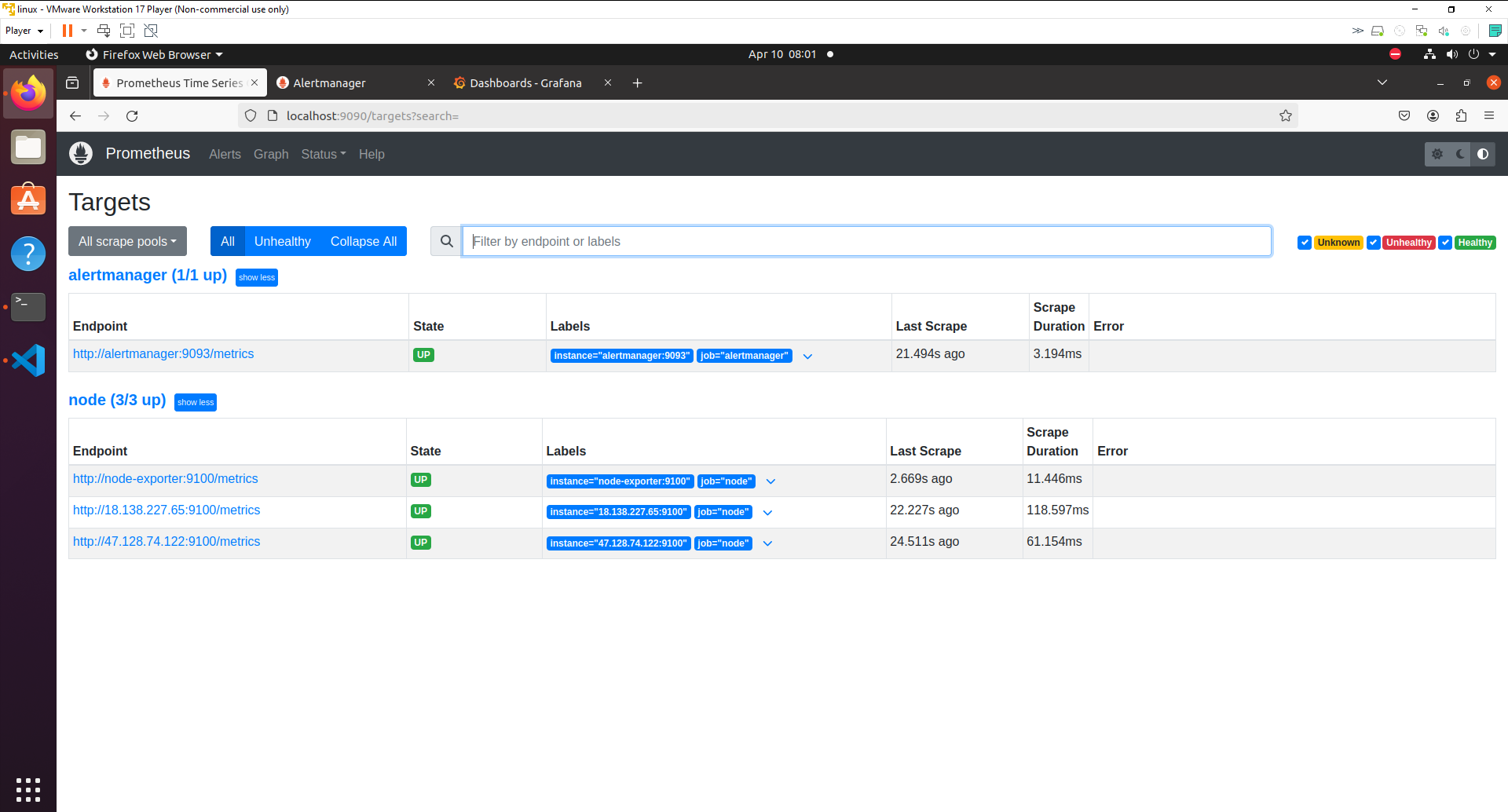Screen dimensions: 1508x812
Task: Open Help icon in the dock
Action: tap(28, 254)
